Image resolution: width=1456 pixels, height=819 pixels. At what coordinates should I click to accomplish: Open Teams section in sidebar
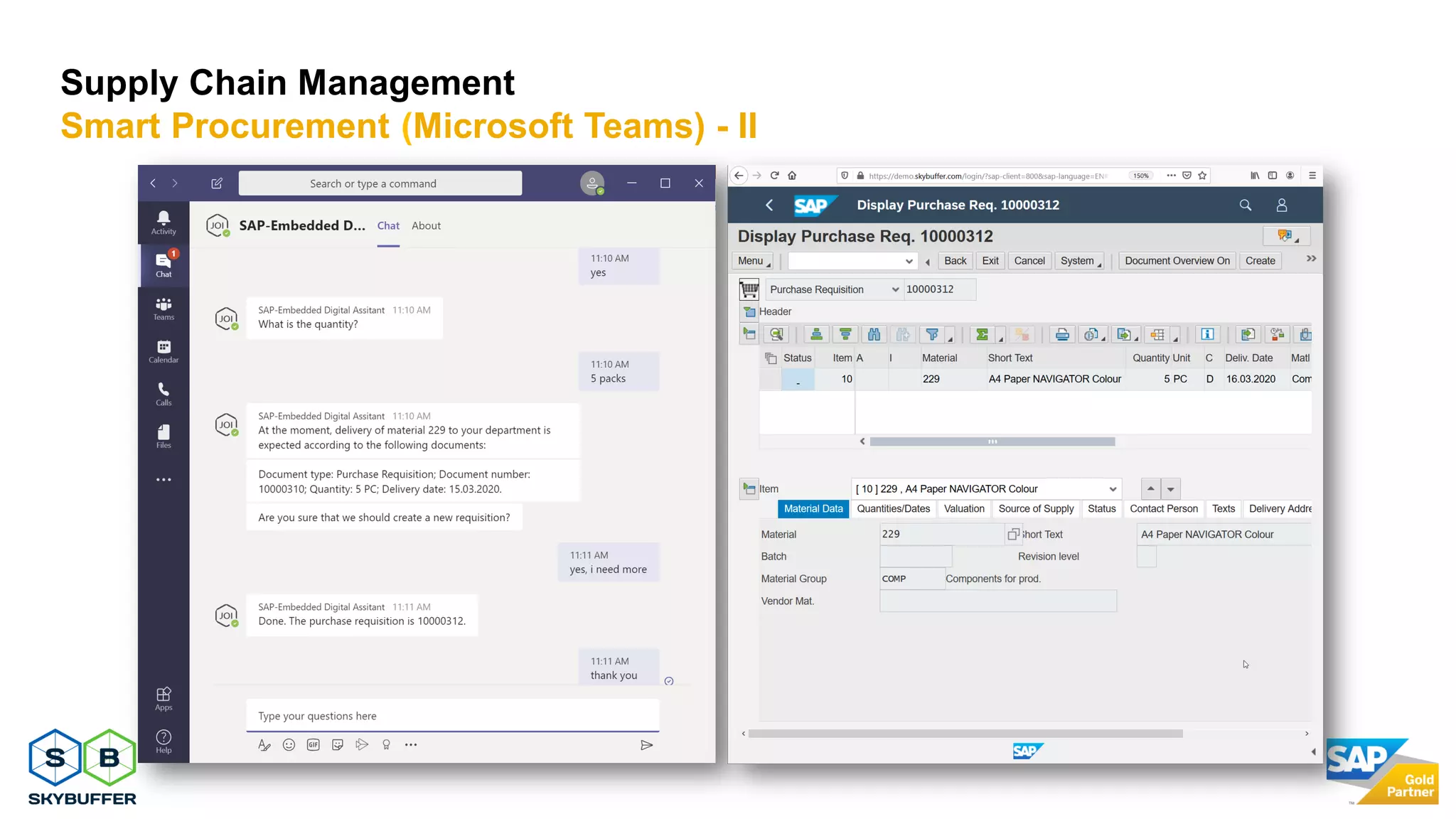164,309
